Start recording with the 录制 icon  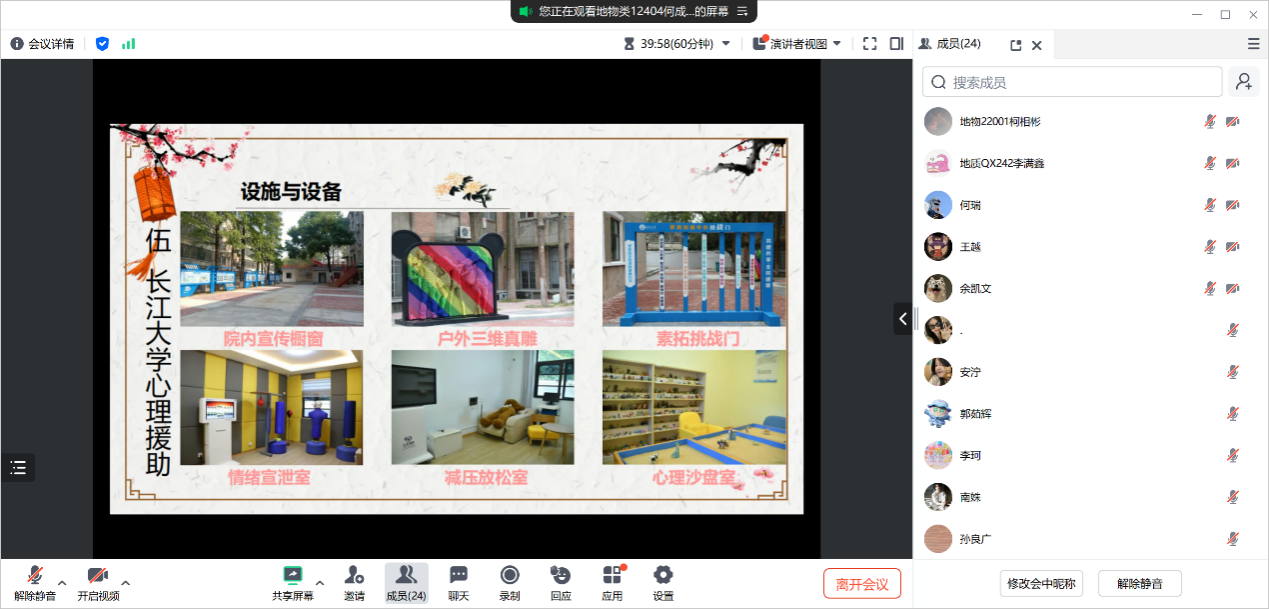point(510,575)
